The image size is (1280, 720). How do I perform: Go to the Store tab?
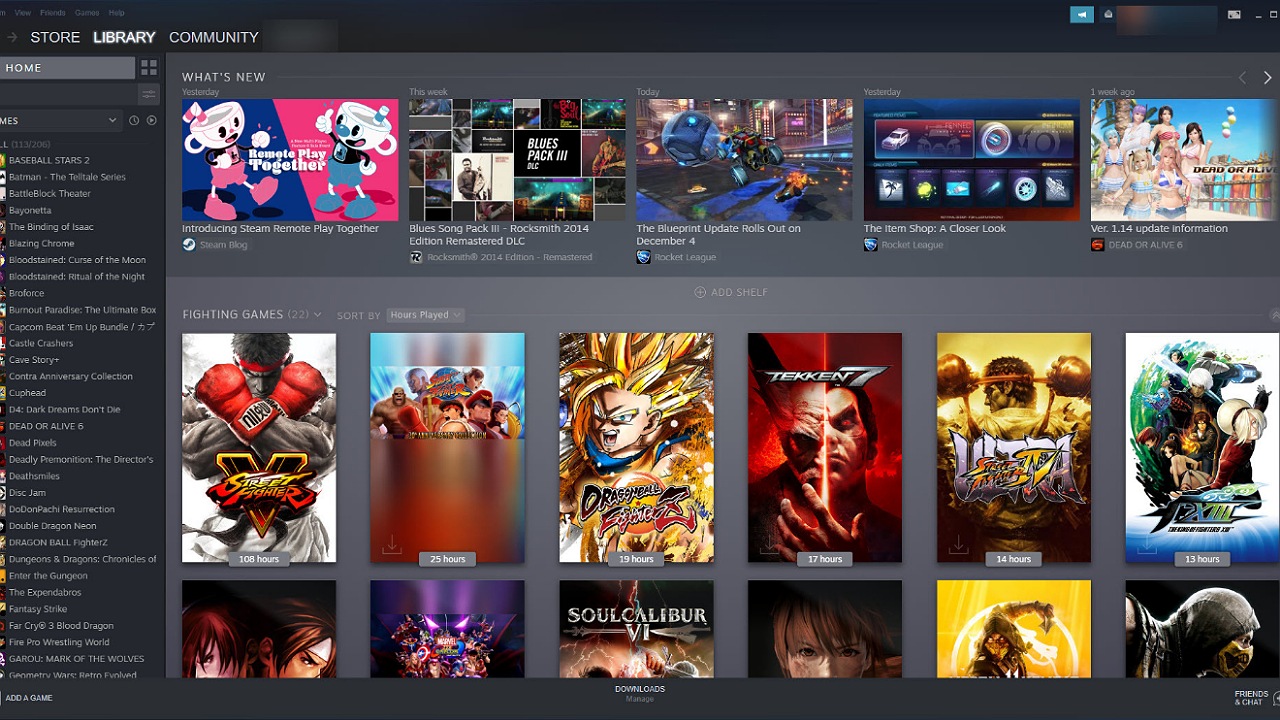[x=55, y=37]
